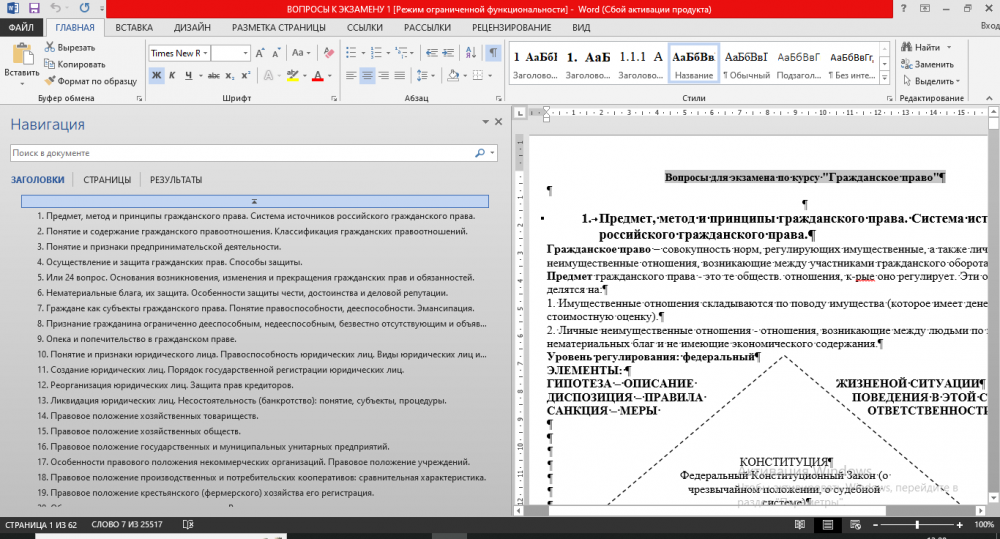Apply the Обычный style from gallery
1000x539 pixels.
[747, 64]
